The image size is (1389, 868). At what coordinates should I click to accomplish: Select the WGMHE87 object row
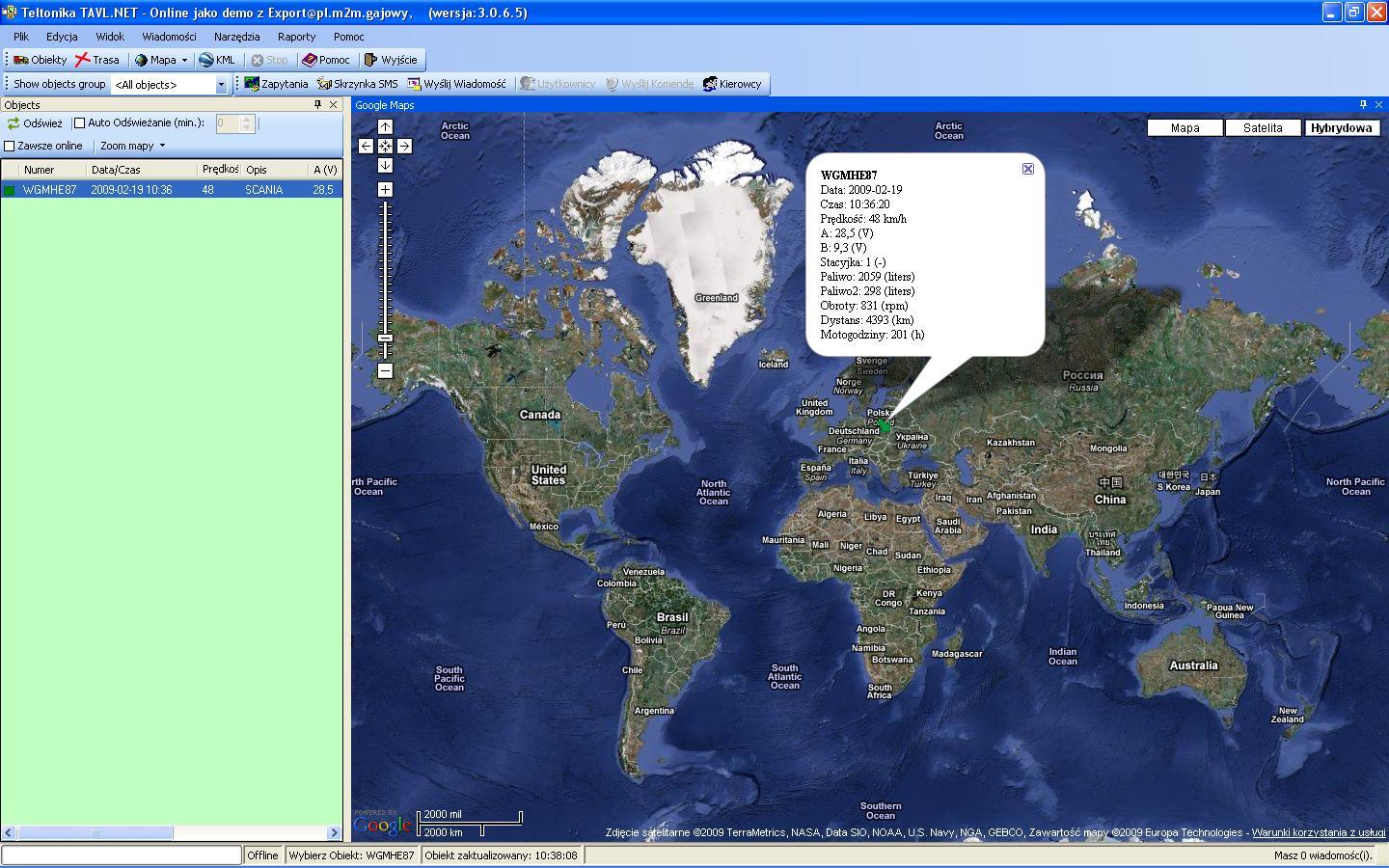tap(172, 190)
